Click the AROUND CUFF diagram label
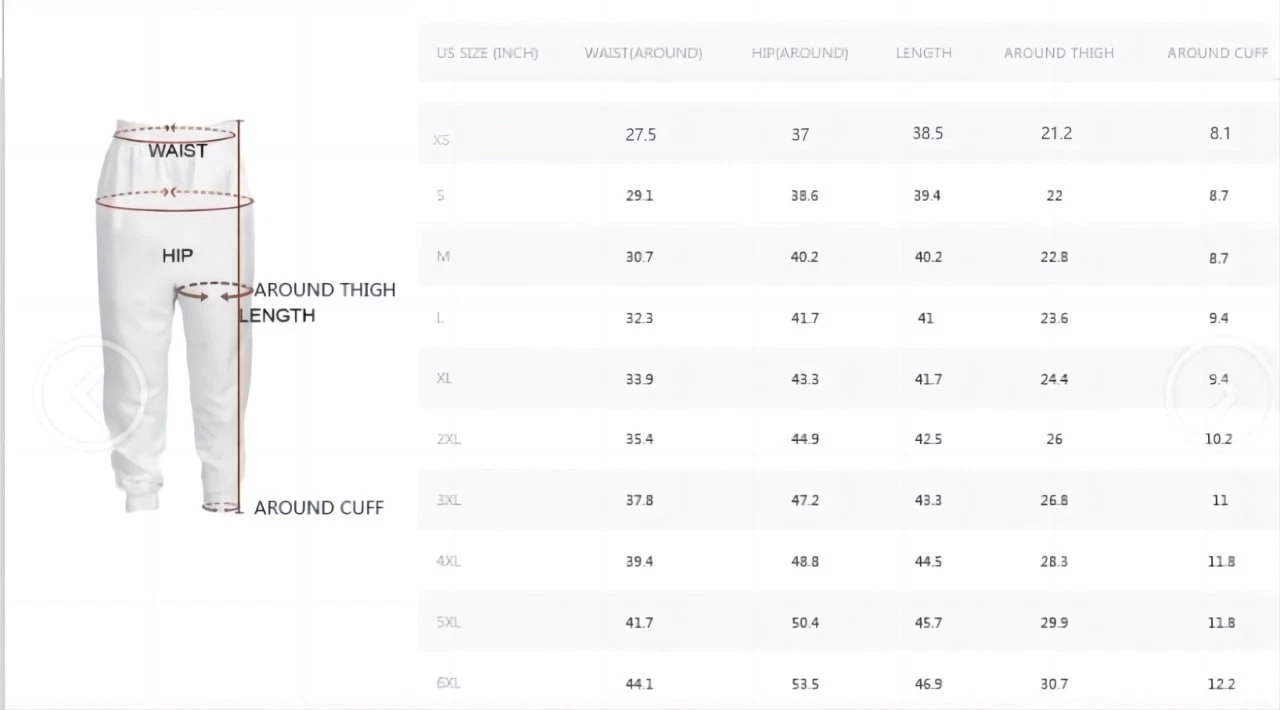 [x=318, y=508]
